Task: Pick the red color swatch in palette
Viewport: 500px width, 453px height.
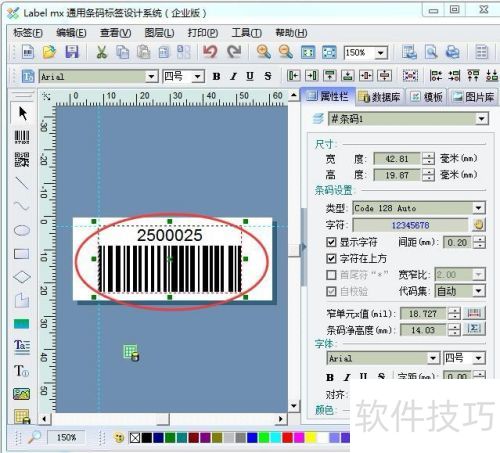Action: click(287, 437)
